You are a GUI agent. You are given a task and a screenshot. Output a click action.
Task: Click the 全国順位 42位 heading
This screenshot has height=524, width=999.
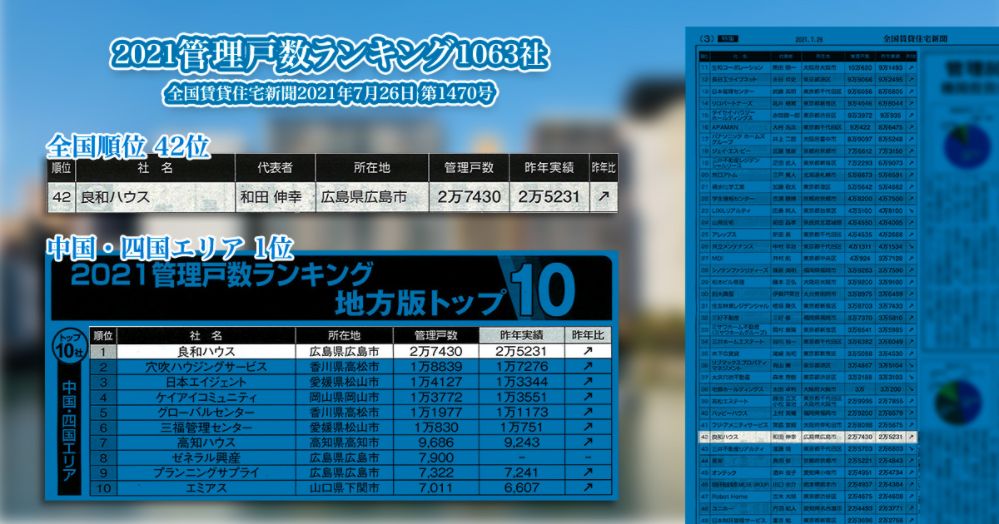coord(128,145)
